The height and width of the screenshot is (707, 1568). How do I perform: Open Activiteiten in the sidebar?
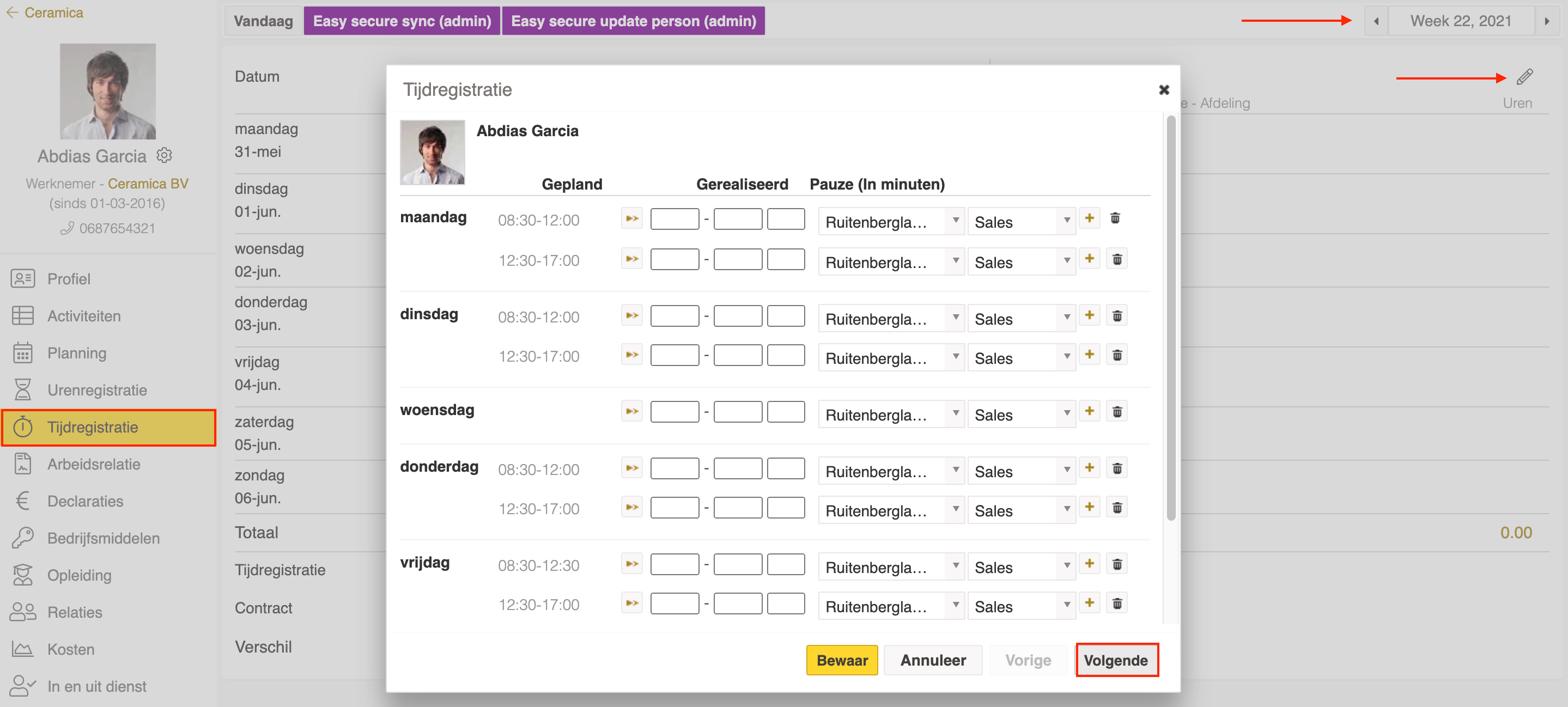click(x=108, y=316)
